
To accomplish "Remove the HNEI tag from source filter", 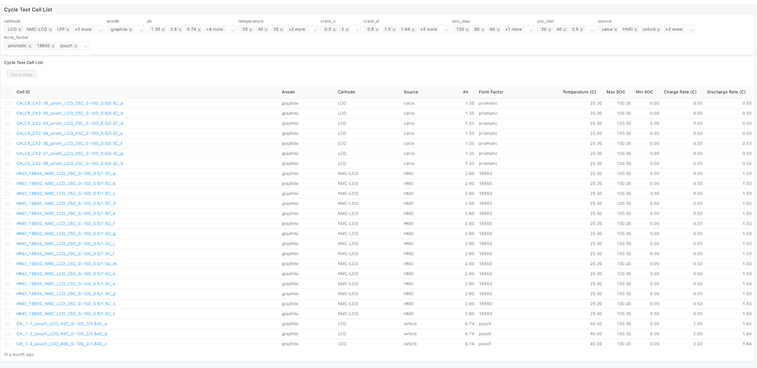I will (x=636, y=29).
